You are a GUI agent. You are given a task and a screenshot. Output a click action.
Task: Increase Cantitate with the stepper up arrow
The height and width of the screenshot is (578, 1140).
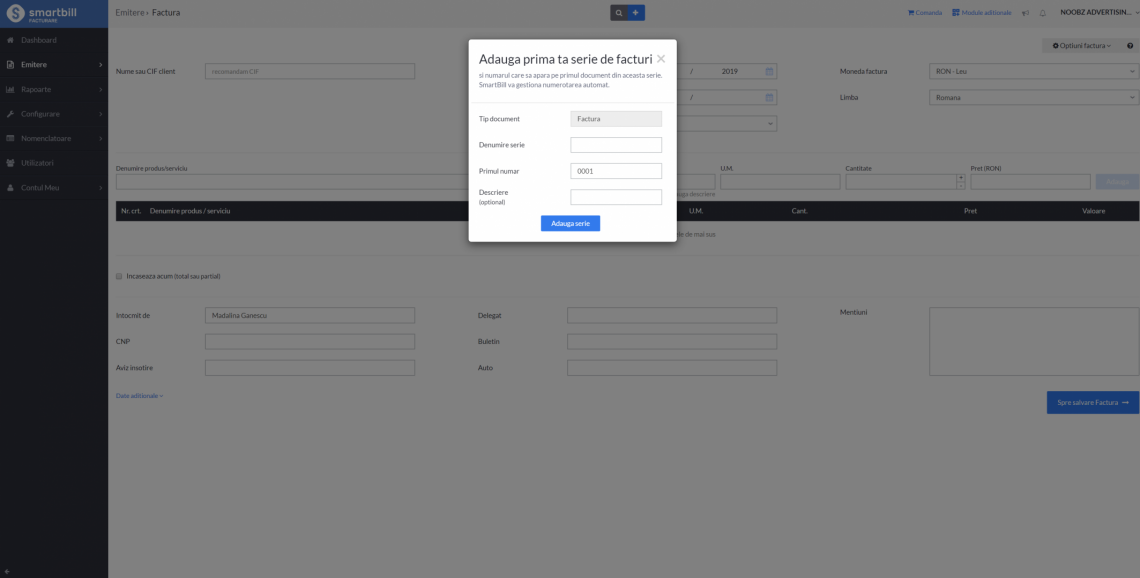(961, 178)
